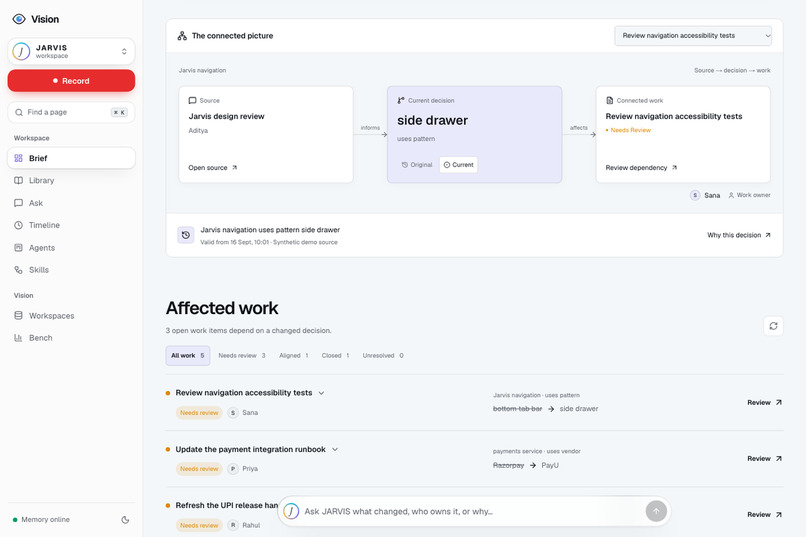Review the payment integration runbook item

click(764, 458)
